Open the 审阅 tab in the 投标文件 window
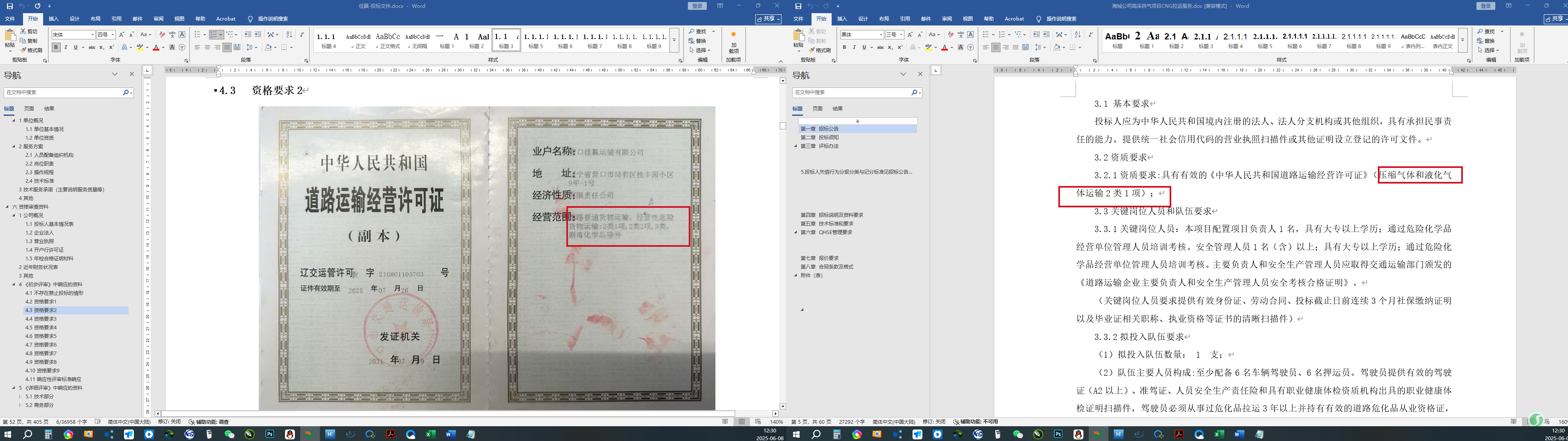This screenshot has height=441, width=1568. coord(158,19)
